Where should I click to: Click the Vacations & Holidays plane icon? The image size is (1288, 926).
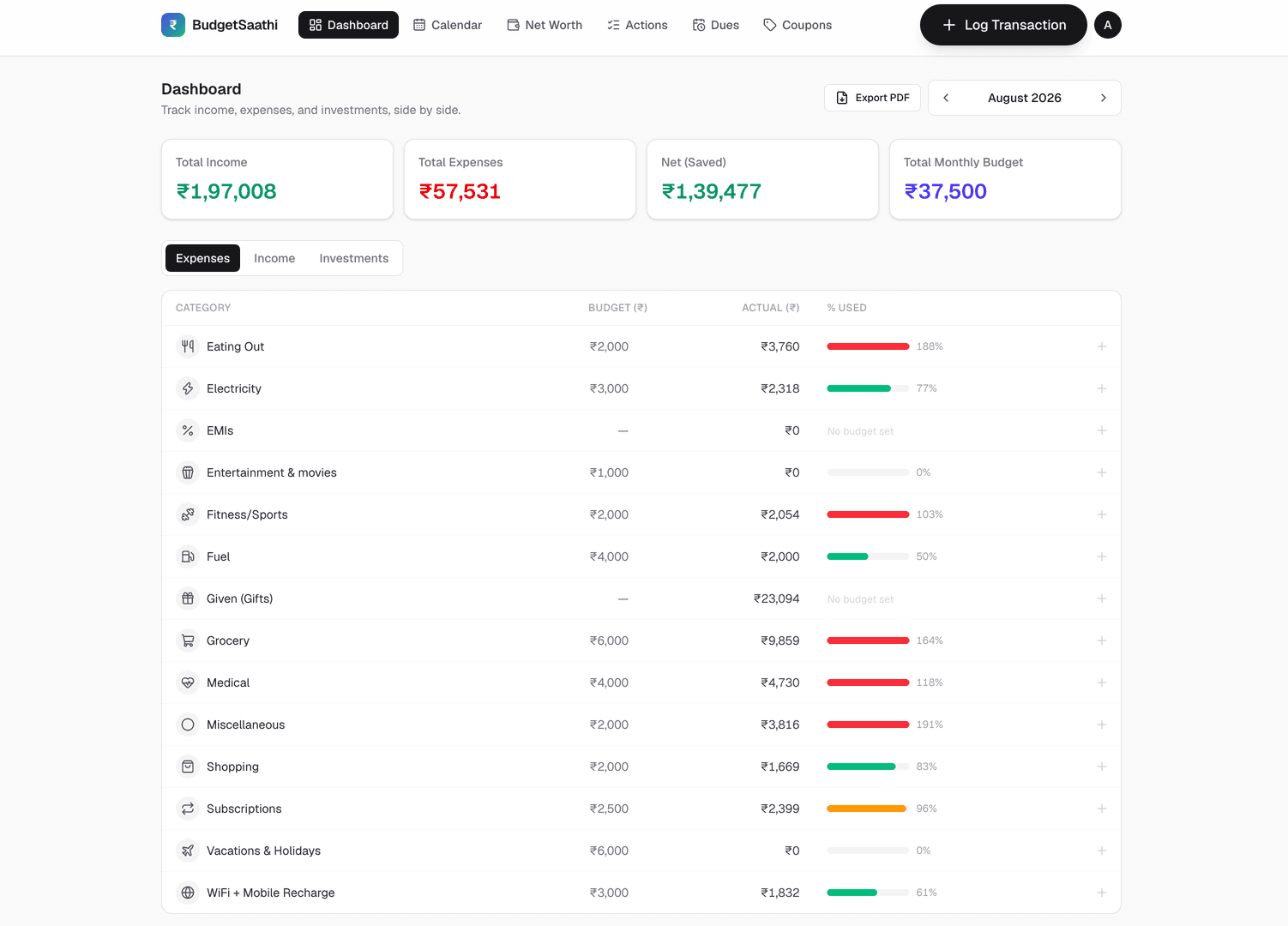point(188,851)
